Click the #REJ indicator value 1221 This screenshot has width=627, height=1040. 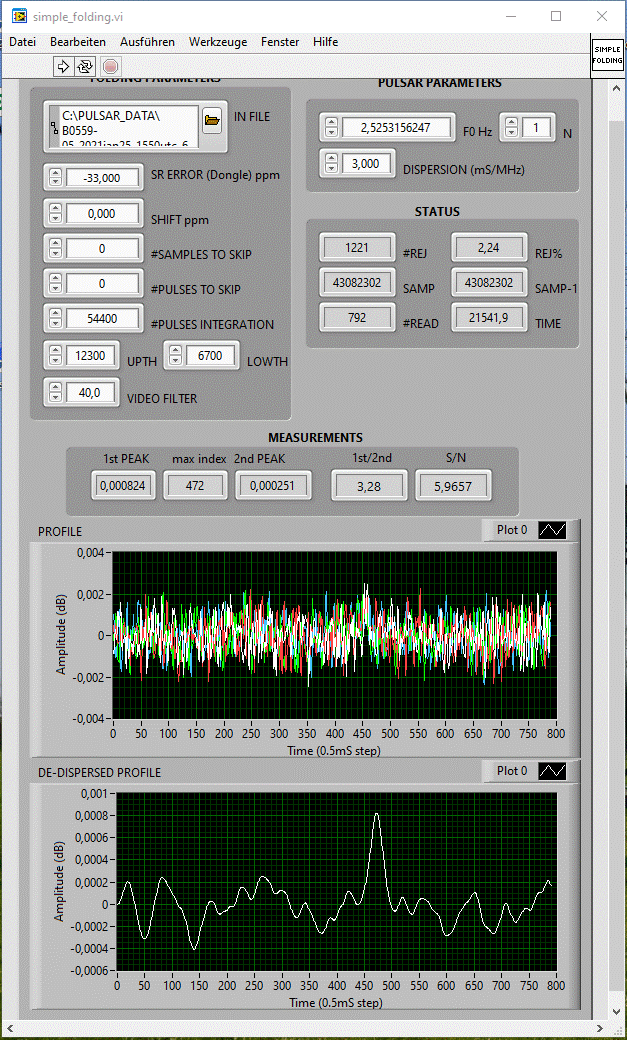click(x=357, y=247)
